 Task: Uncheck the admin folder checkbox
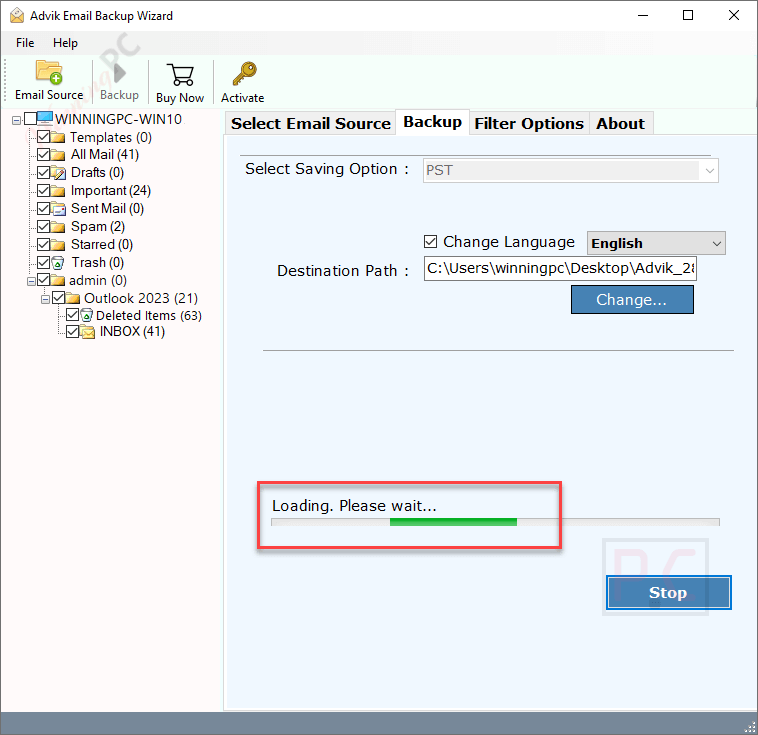click(44, 279)
